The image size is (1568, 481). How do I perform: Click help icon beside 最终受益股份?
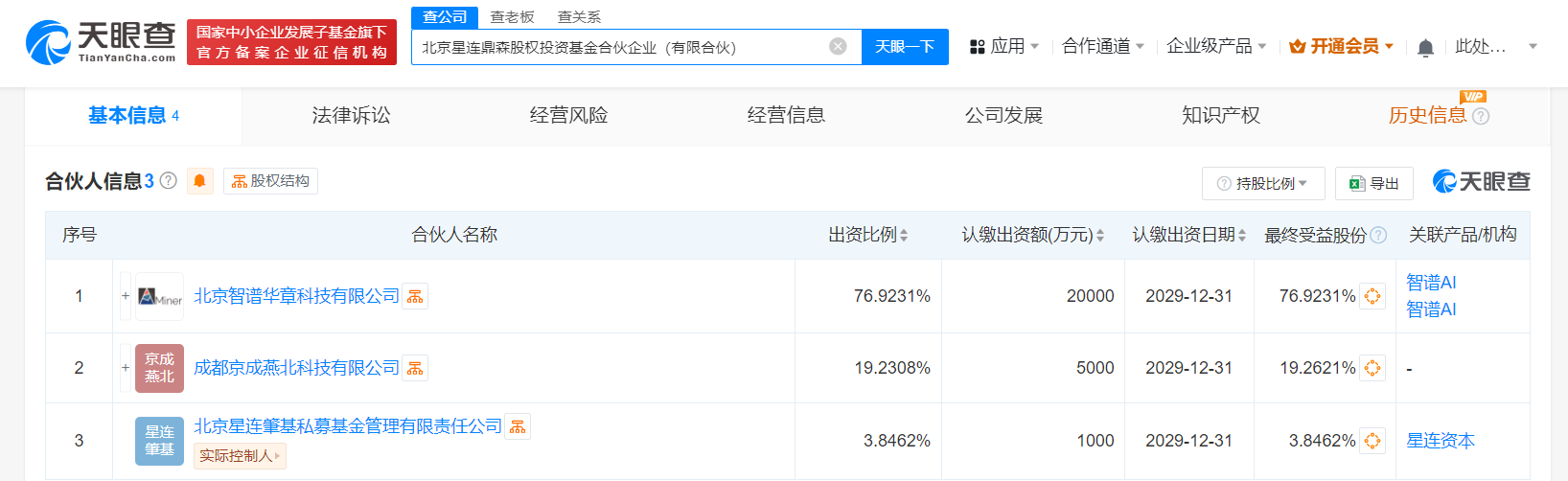click(1378, 236)
